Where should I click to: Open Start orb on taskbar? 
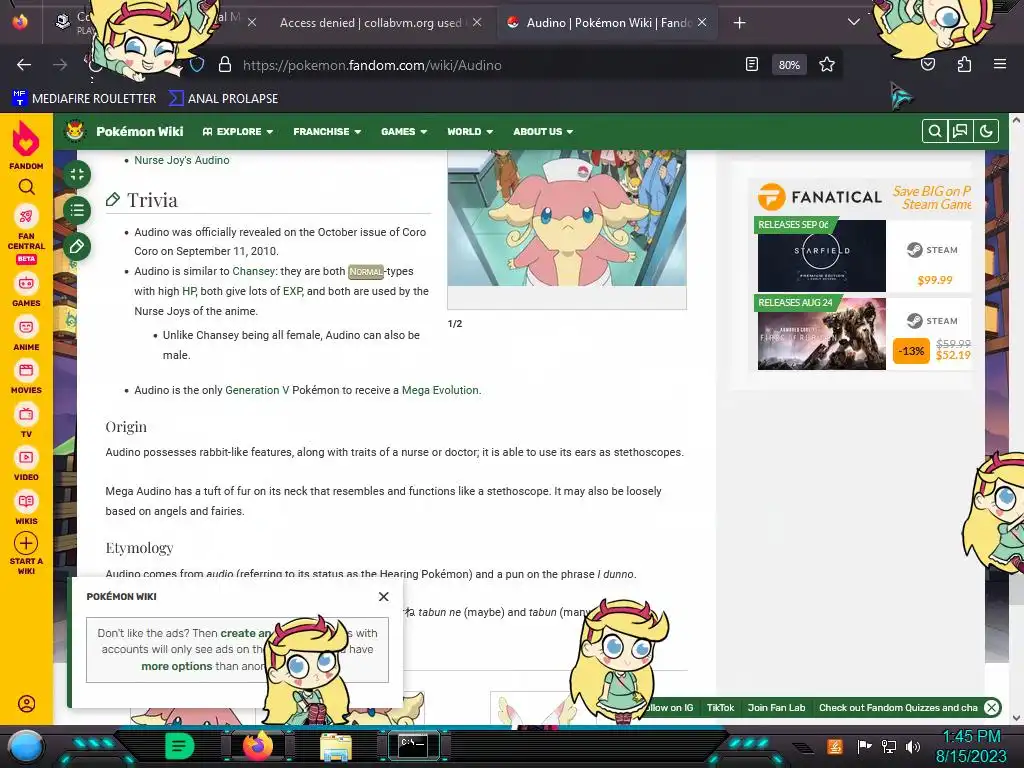26,746
